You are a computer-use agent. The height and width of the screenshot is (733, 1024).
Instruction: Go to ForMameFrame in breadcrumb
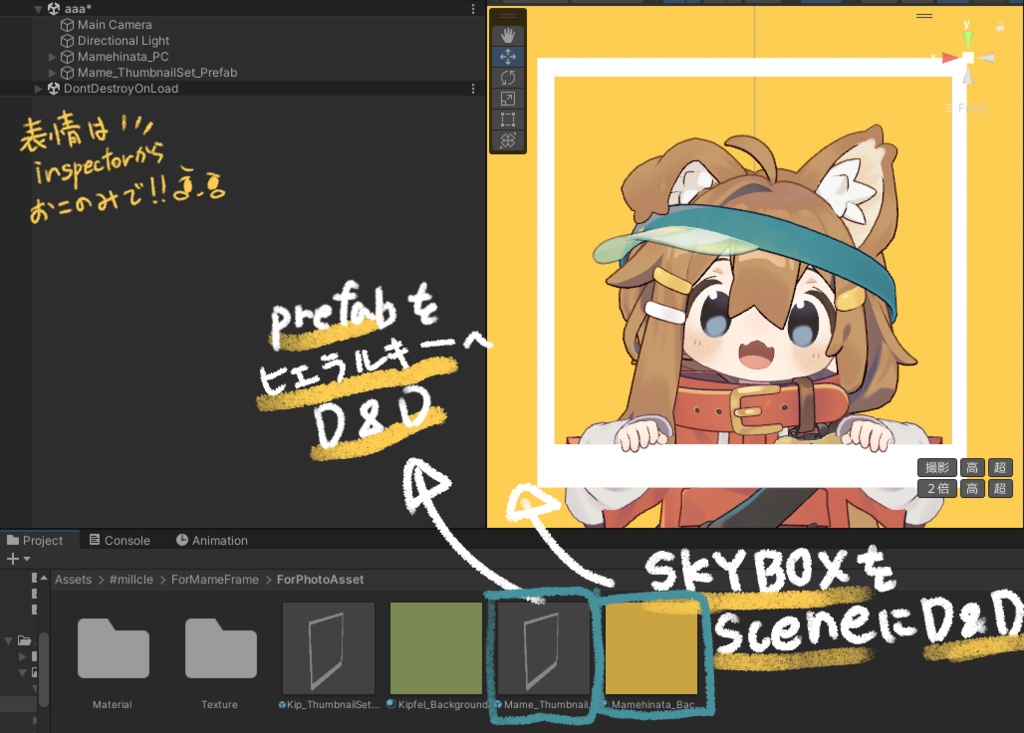[215, 579]
